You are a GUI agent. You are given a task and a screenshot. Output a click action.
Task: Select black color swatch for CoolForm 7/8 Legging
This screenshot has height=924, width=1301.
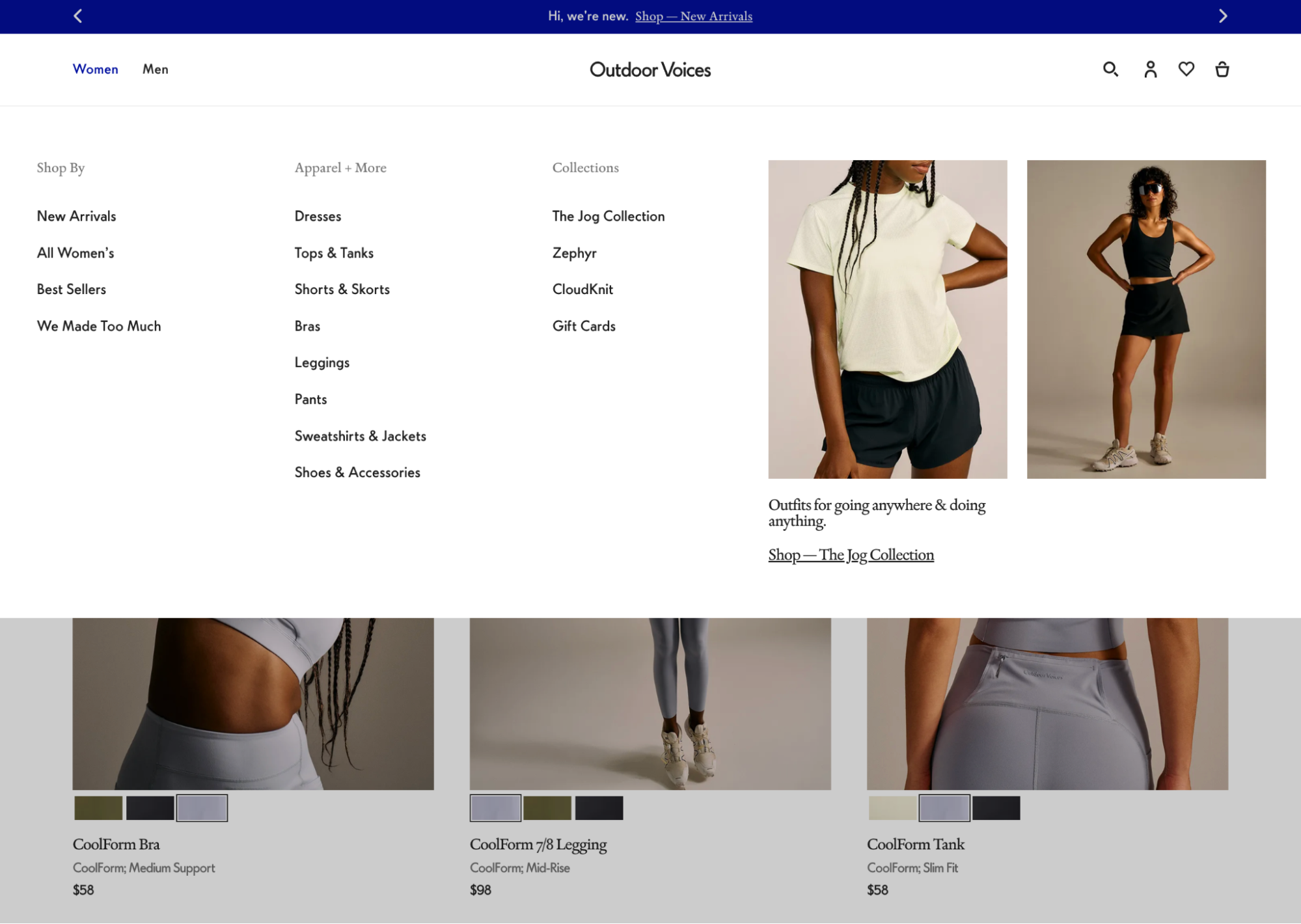click(599, 808)
